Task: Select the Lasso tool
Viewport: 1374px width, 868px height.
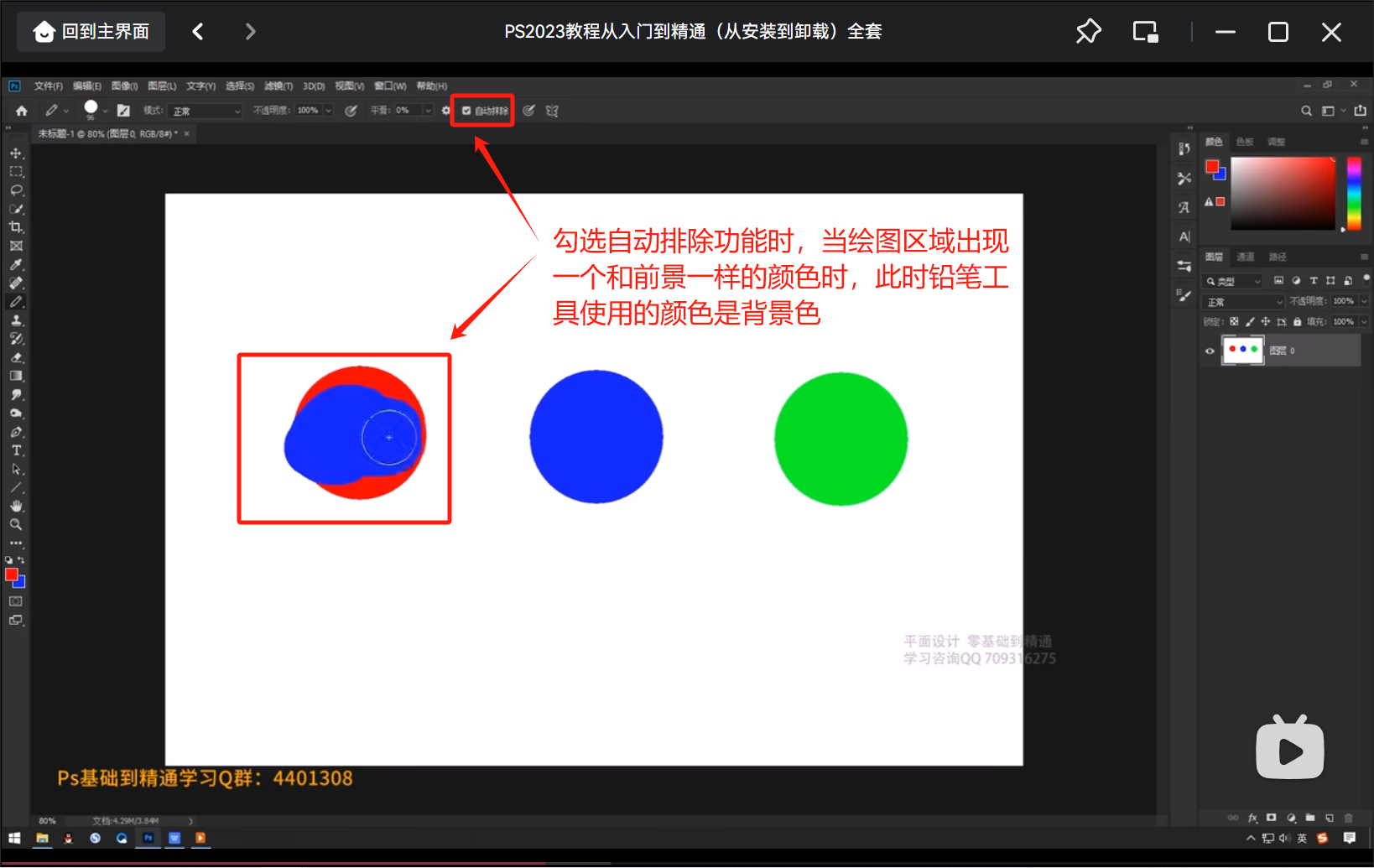Action: pyautogui.click(x=16, y=190)
